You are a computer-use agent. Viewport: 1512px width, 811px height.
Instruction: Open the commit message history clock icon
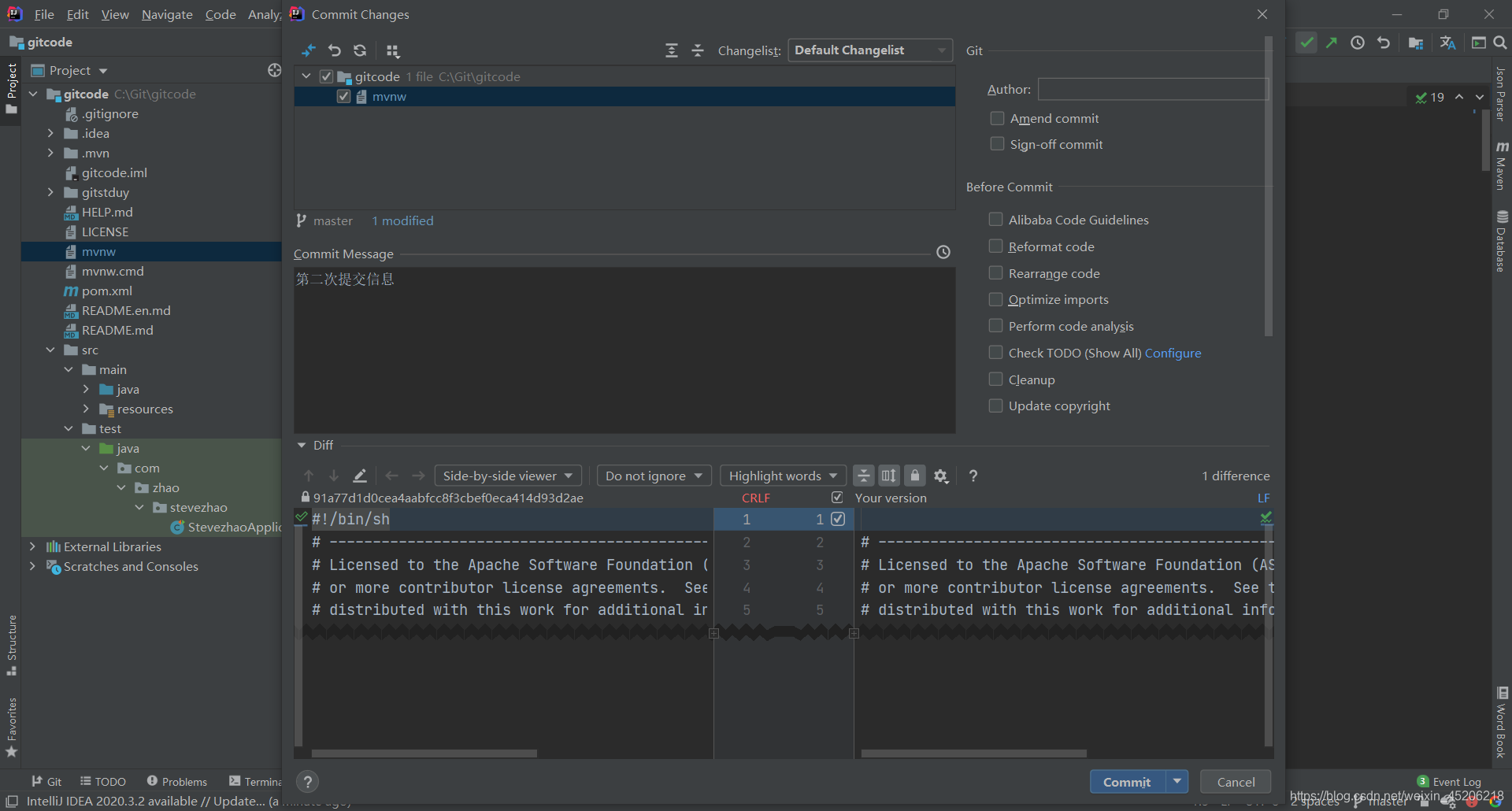click(x=943, y=252)
